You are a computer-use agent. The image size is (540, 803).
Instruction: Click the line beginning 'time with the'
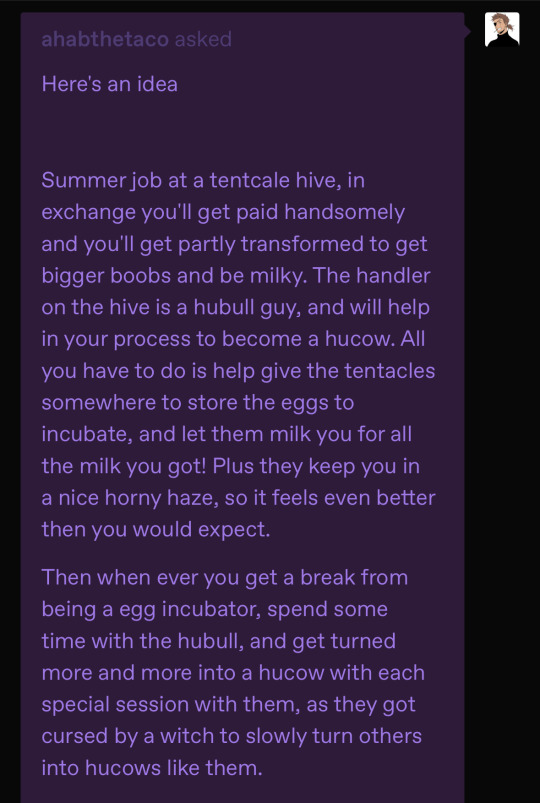point(218,641)
